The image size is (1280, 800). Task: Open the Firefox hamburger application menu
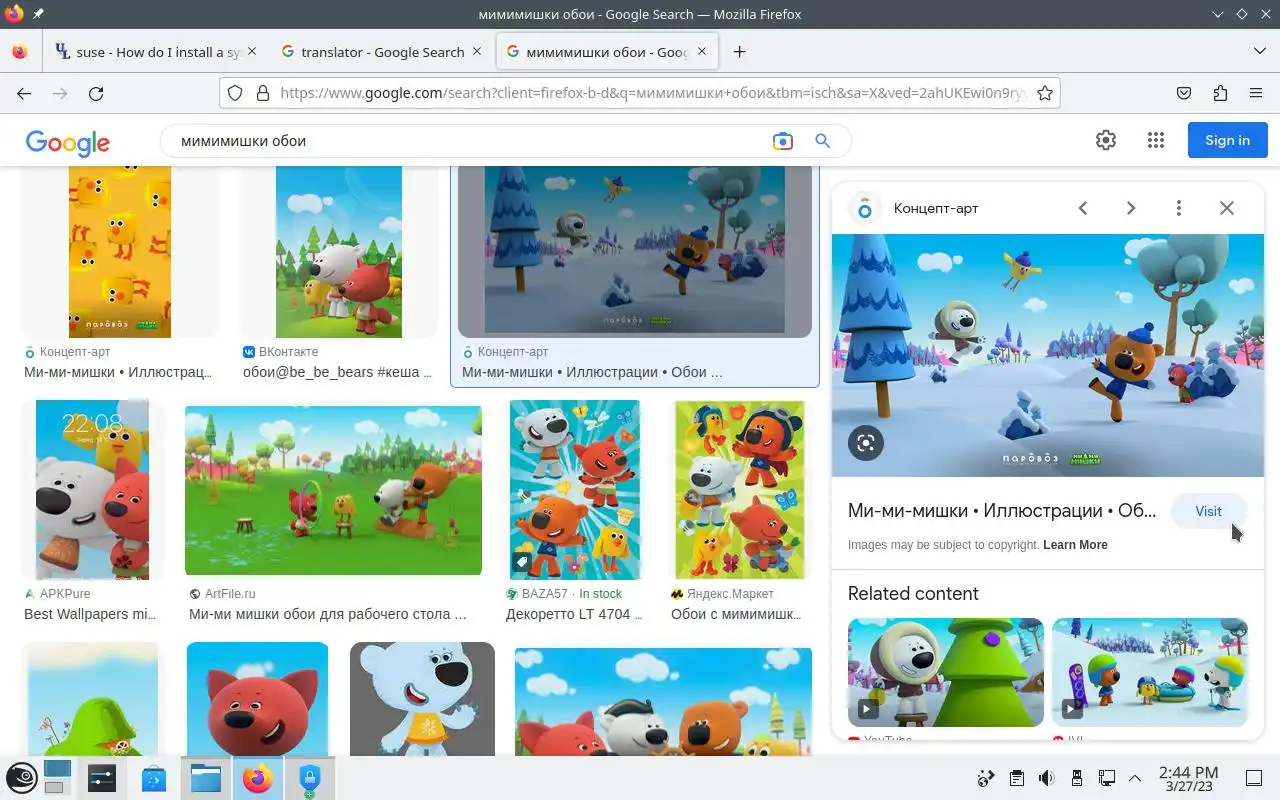tap(1256, 93)
